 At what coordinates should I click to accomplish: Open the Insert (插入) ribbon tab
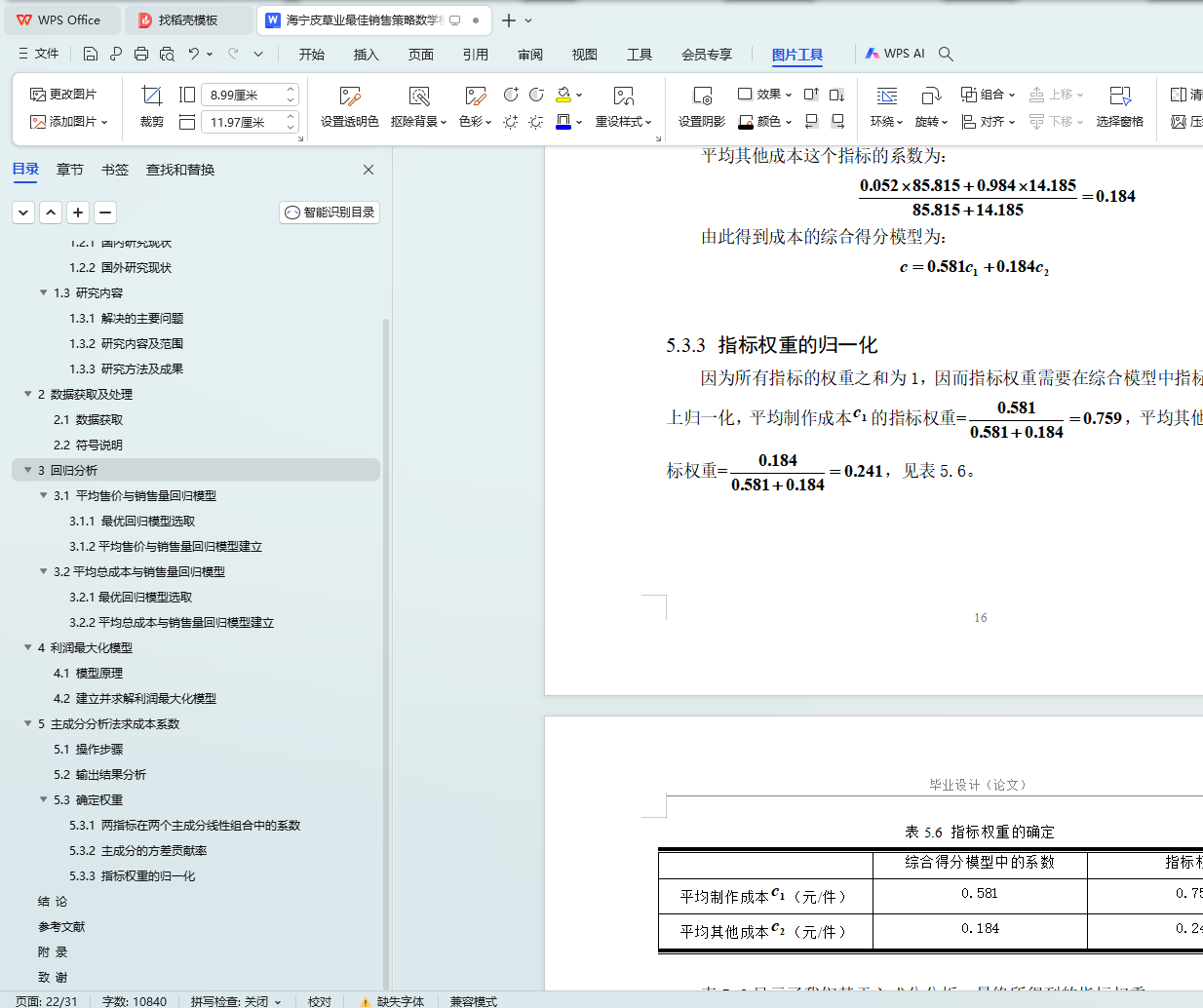(367, 55)
